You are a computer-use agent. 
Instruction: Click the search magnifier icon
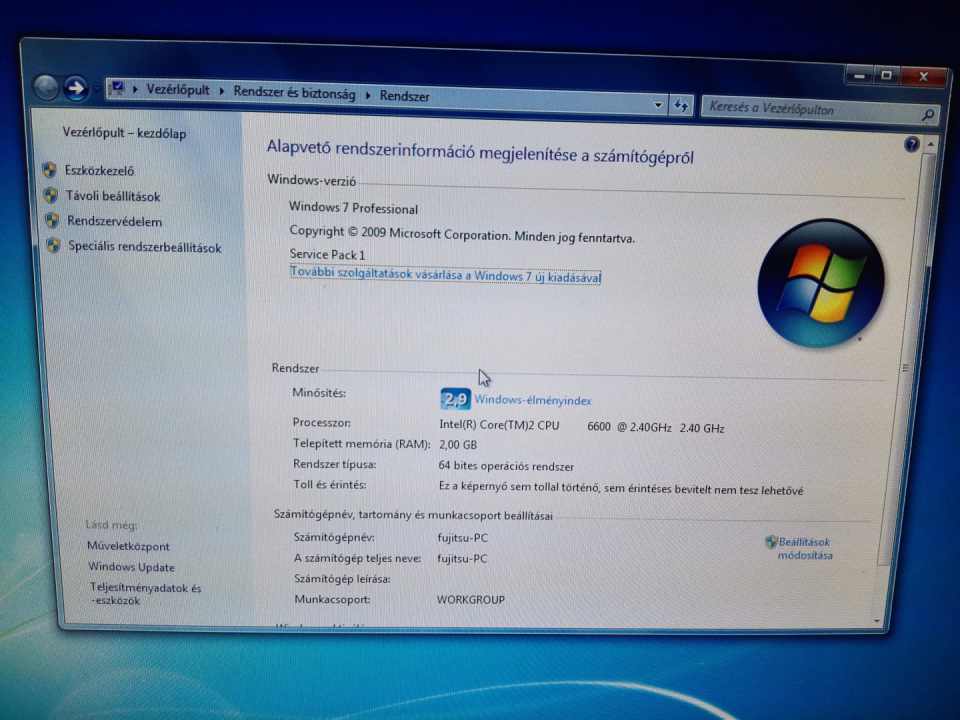928,114
